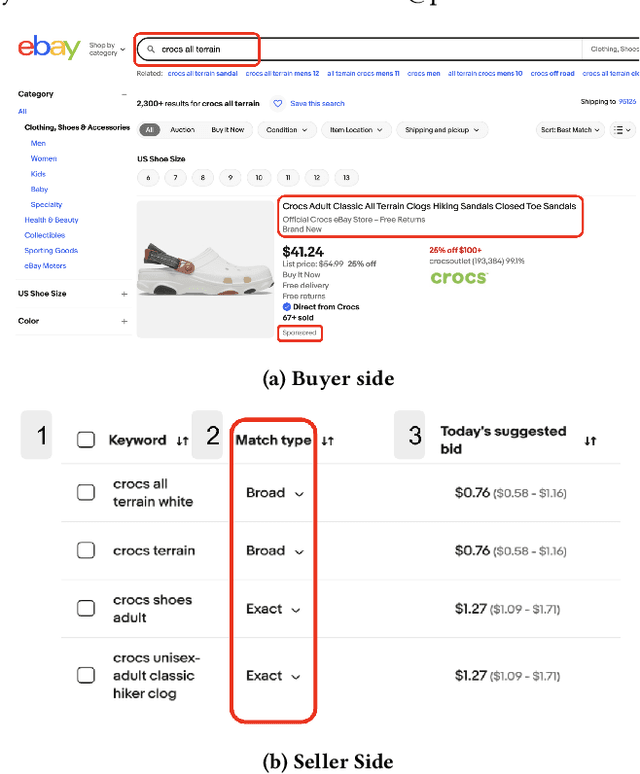This screenshot has height=774, width=640.
Task: Check 'crocs unisex-adult classic hiker clog' keyword
Action: (x=86, y=675)
